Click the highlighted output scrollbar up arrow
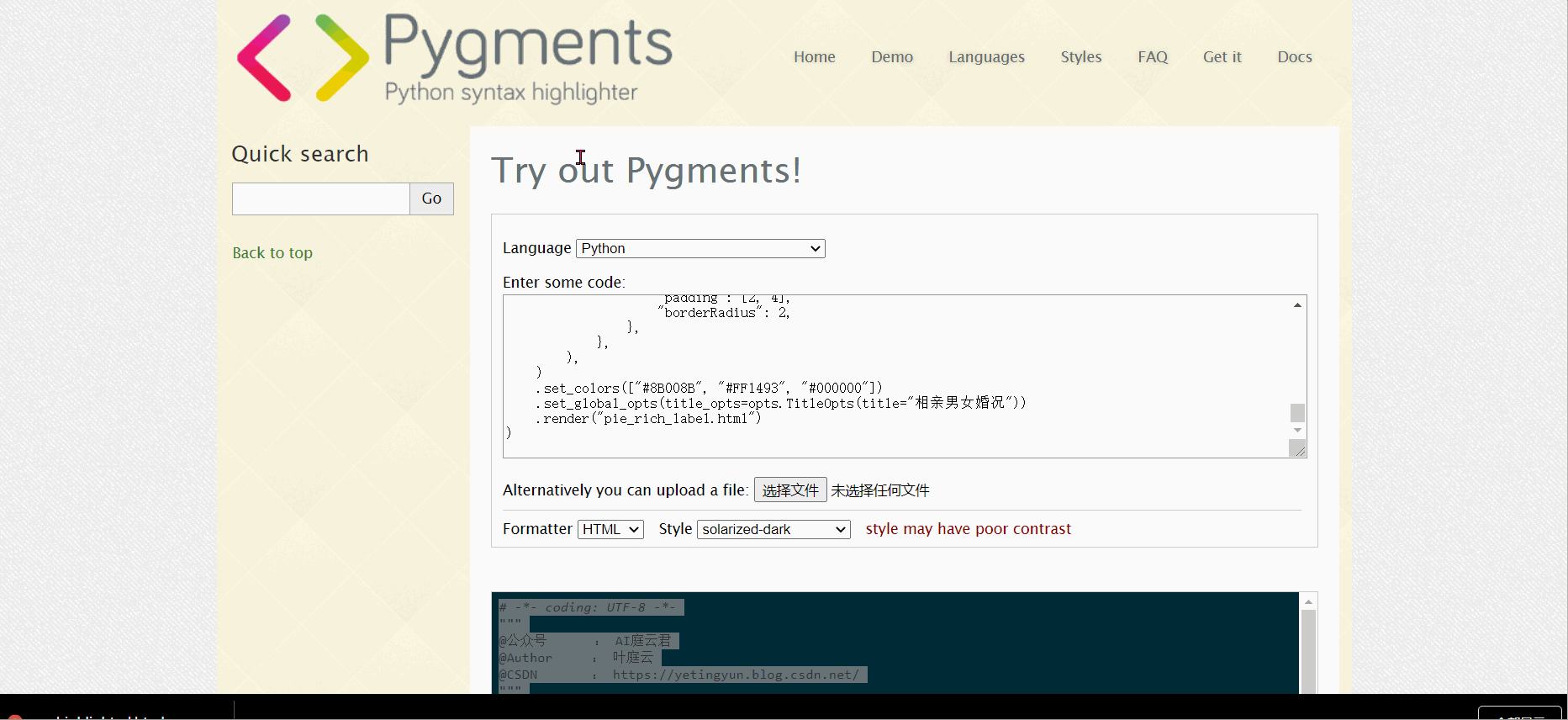 pyautogui.click(x=1308, y=601)
